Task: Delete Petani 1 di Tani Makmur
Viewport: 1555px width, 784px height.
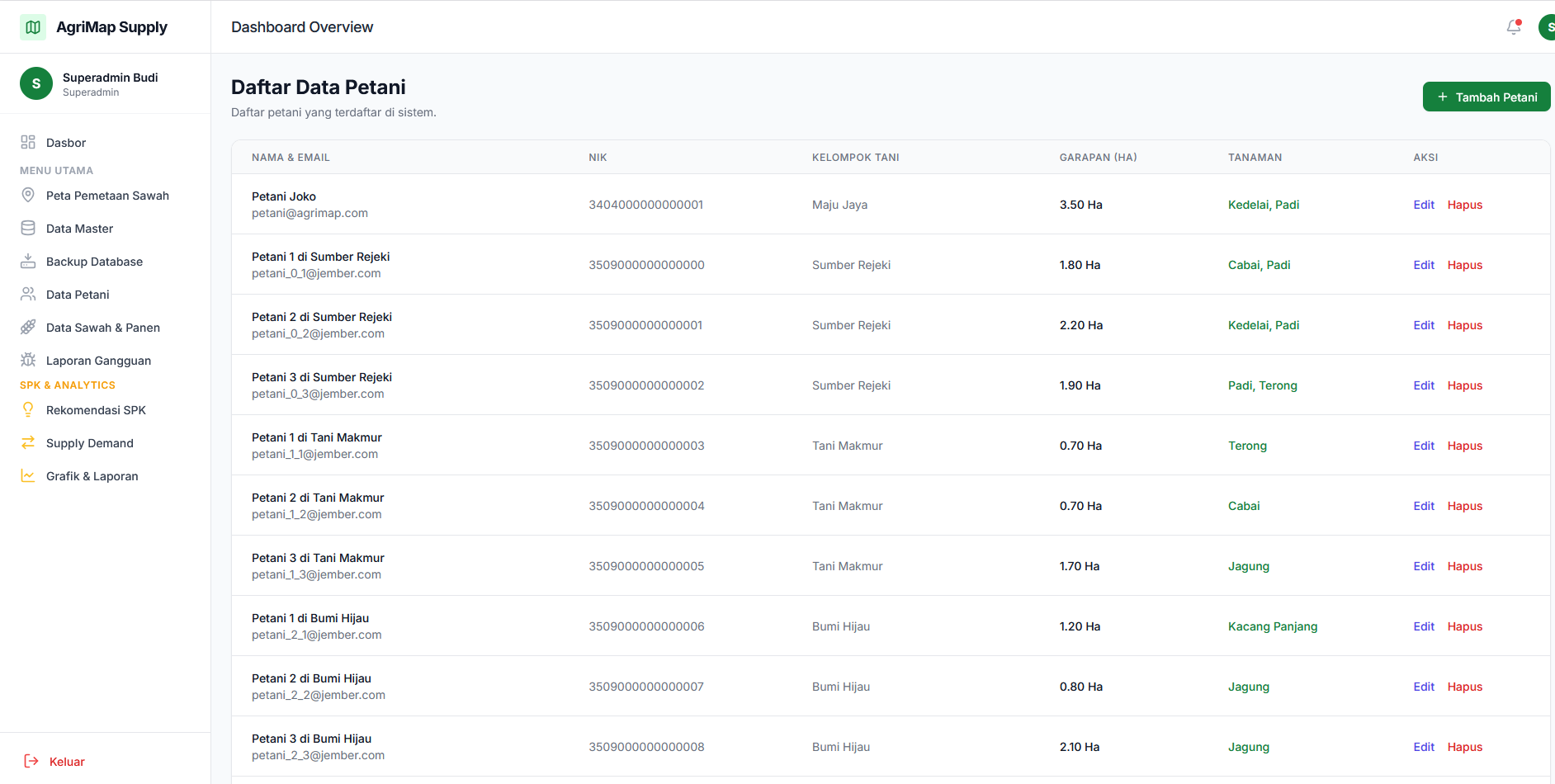Action: point(1464,446)
